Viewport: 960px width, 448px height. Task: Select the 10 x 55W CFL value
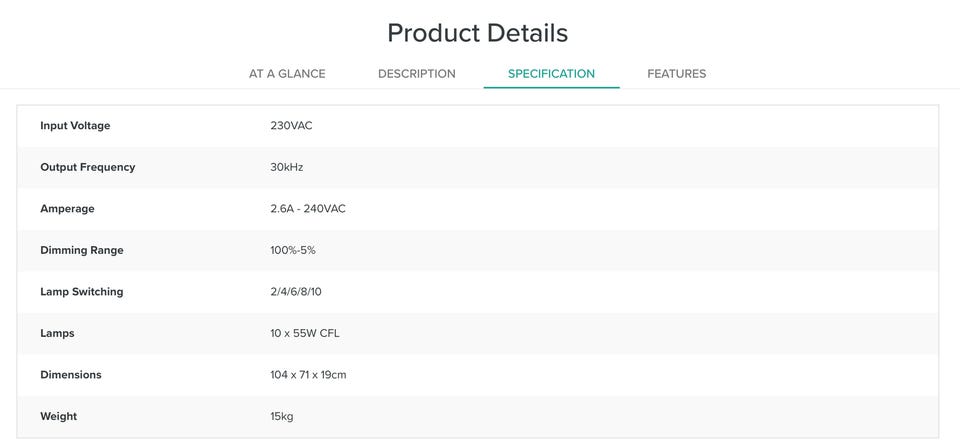(x=304, y=333)
